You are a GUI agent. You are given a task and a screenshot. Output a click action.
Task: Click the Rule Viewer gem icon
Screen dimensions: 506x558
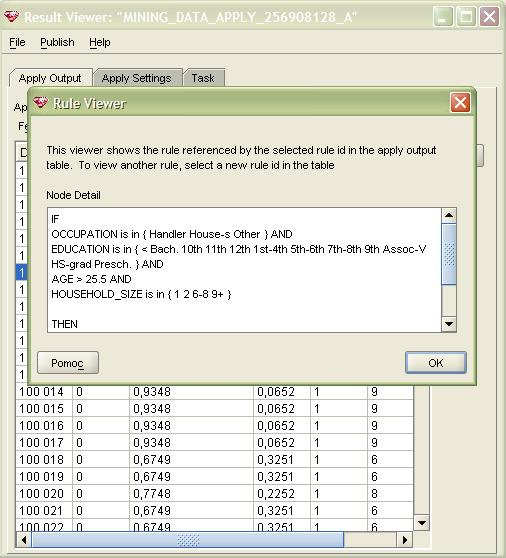tap(40, 103)
